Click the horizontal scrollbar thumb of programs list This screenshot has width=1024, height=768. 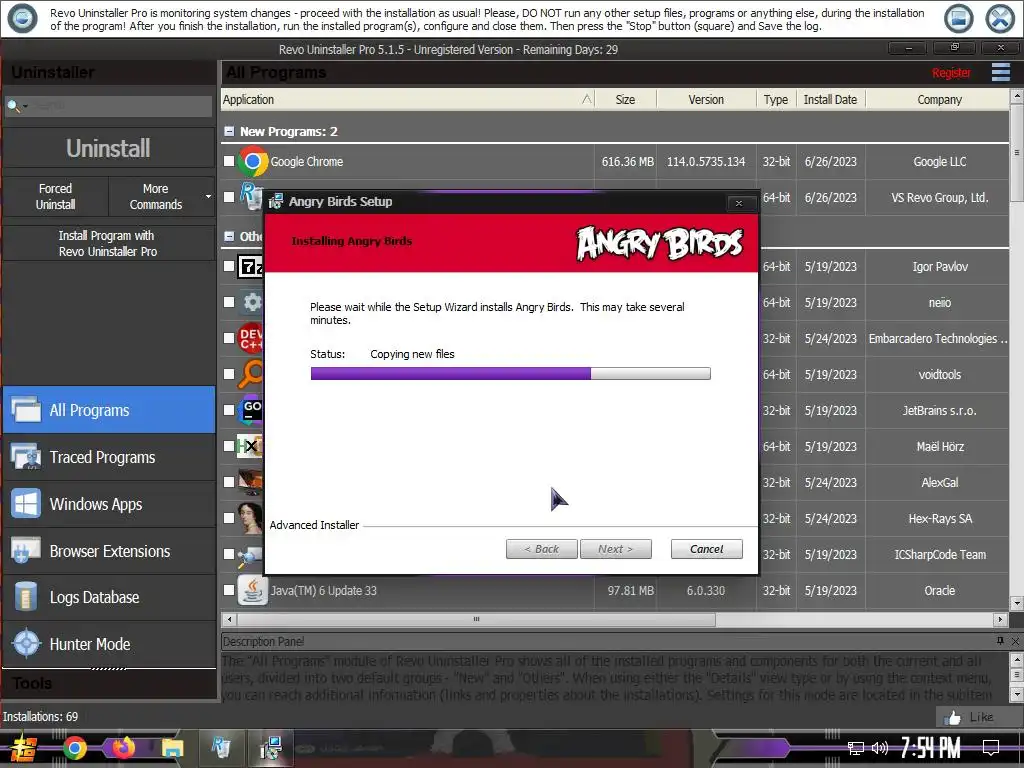476,619
